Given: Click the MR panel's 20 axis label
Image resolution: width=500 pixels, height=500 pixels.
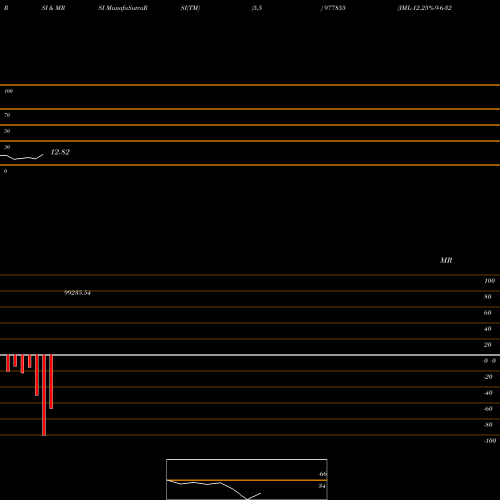Looking at the screenshot, I should (488, 345).
